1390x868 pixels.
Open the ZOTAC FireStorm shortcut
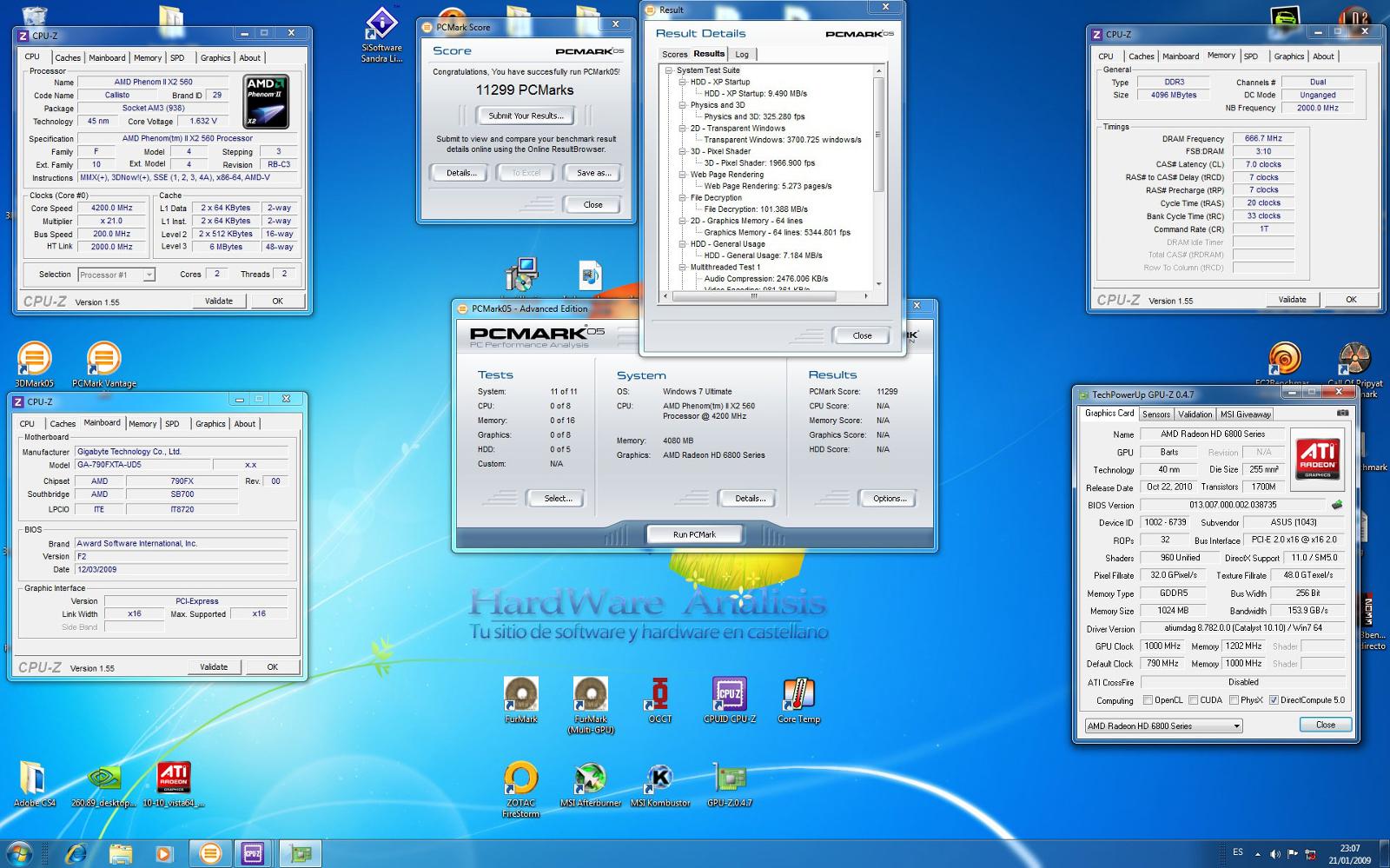coord(521,789)
